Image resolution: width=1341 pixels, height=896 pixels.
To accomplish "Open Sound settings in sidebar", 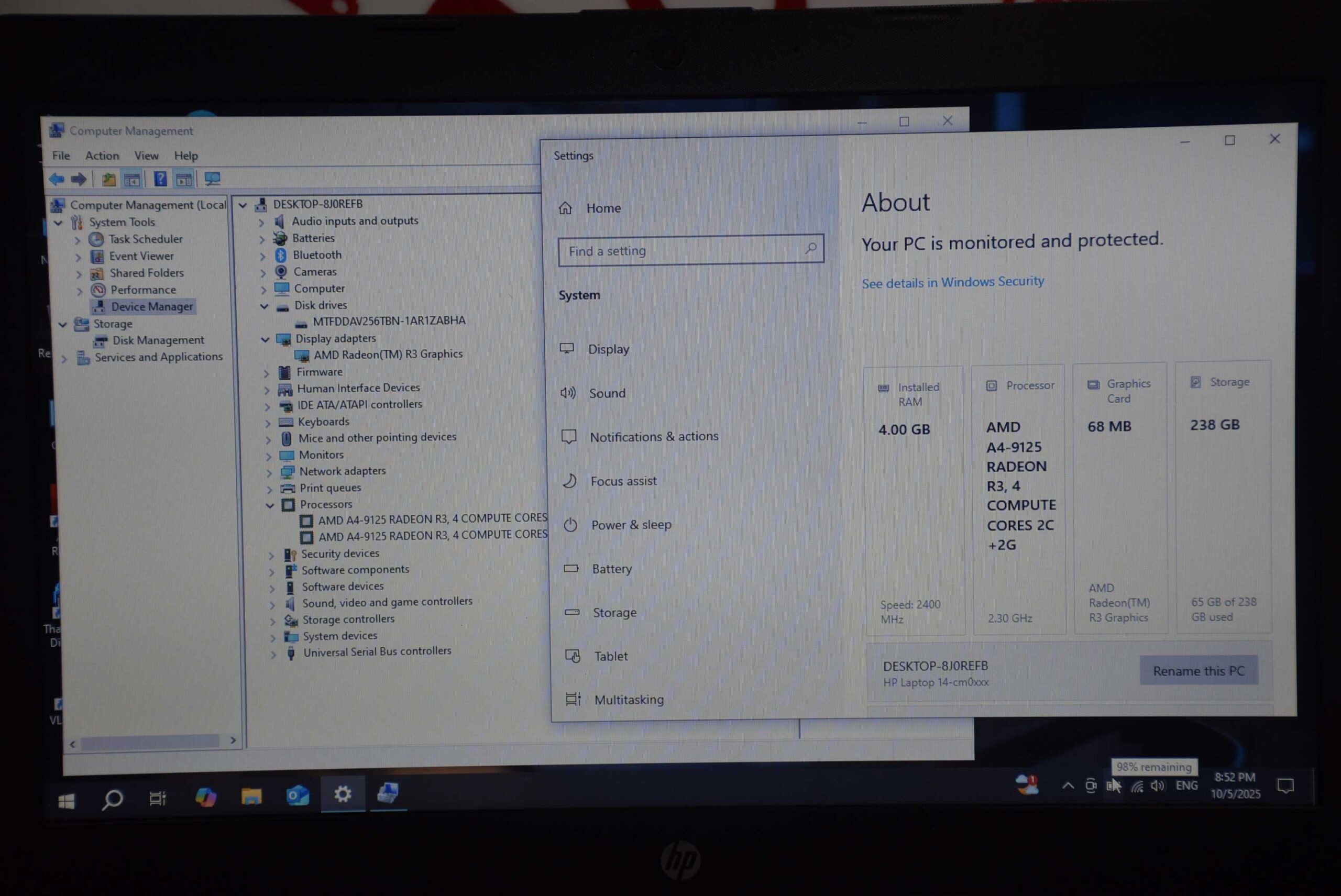I will click(x=607, y=393).
